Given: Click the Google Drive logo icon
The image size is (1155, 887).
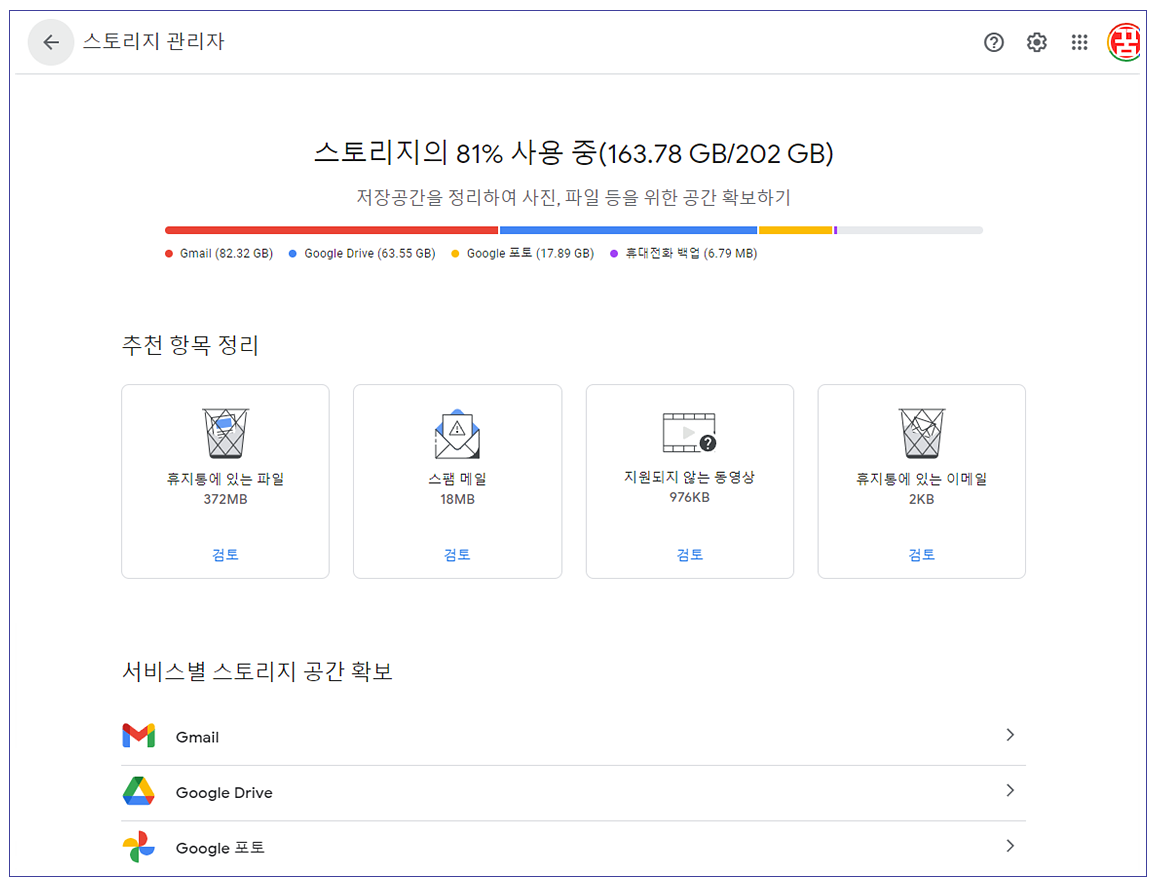Looking at the screenshot, I should click(x=138, y=790).
